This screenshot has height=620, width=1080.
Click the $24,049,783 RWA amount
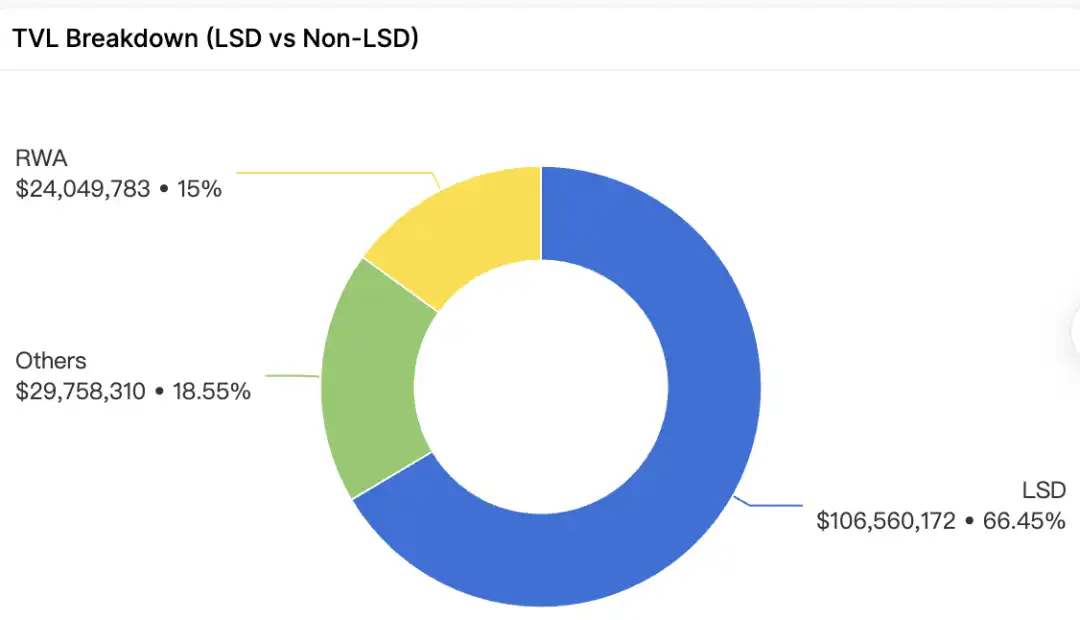[83, 188]
